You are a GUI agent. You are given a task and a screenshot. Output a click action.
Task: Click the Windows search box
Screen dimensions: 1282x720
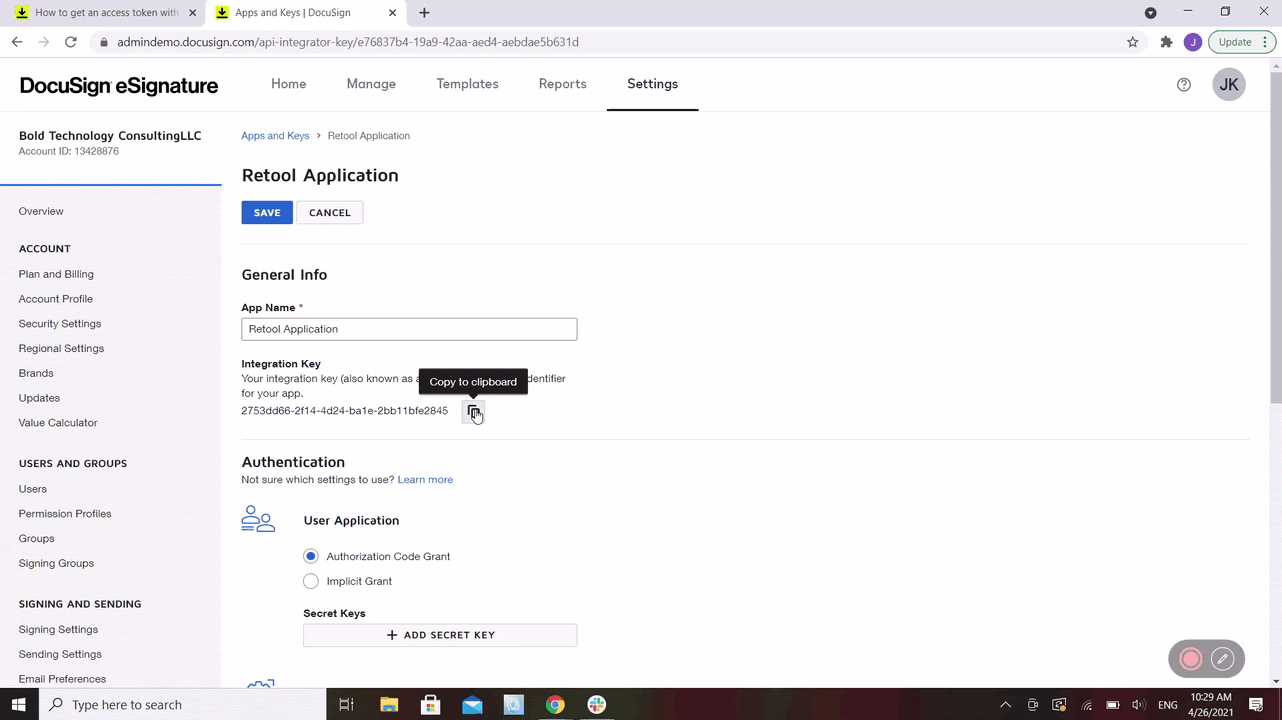tap(182, 705)
